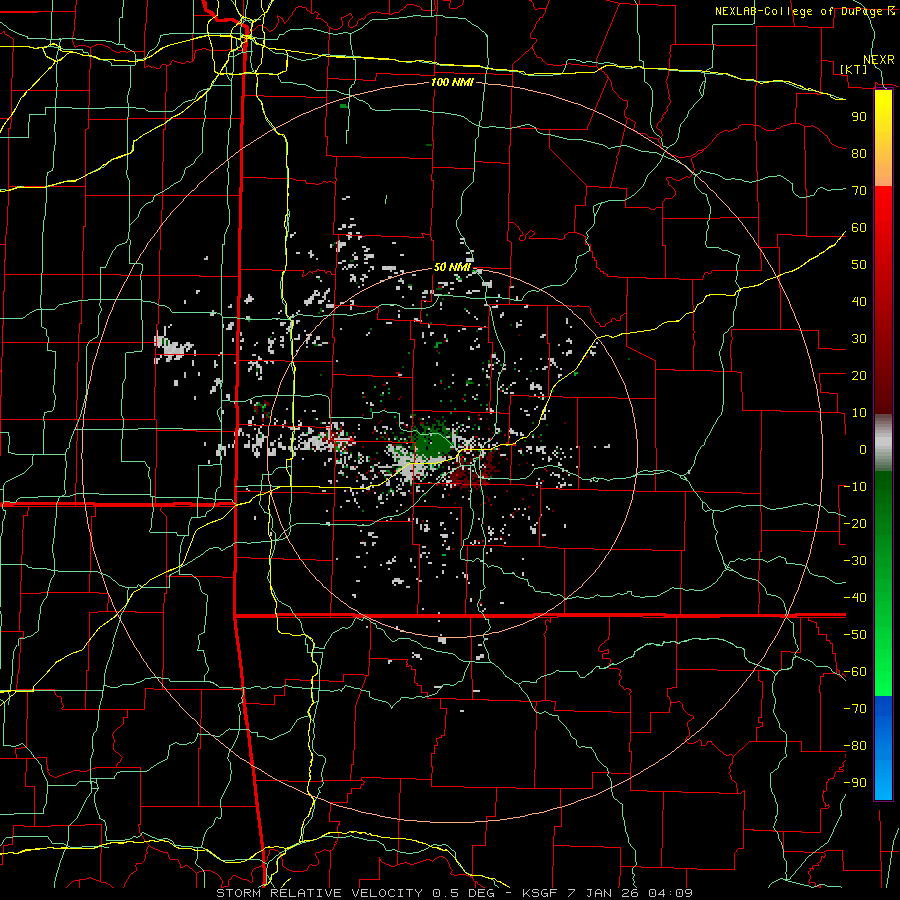
Task: Click the -90 value on velocity scale
Action: [855, 783]
